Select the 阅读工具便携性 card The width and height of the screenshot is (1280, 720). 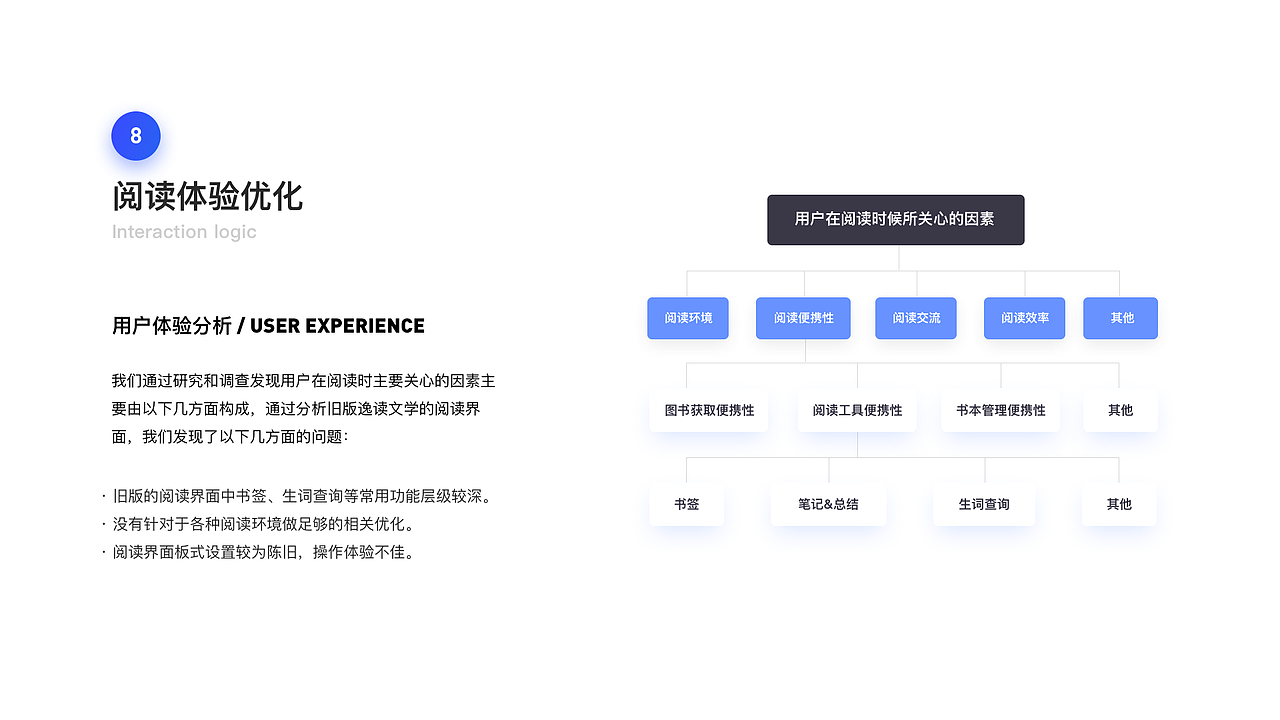[x=857, y=410]
